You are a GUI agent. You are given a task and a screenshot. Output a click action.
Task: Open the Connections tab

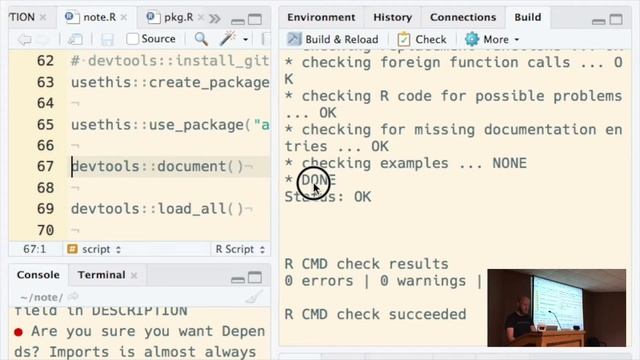[463, 17]
